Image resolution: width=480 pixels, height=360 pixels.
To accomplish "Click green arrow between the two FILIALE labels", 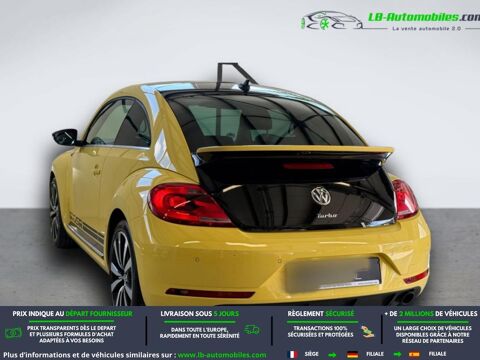I will coord(397,354).
